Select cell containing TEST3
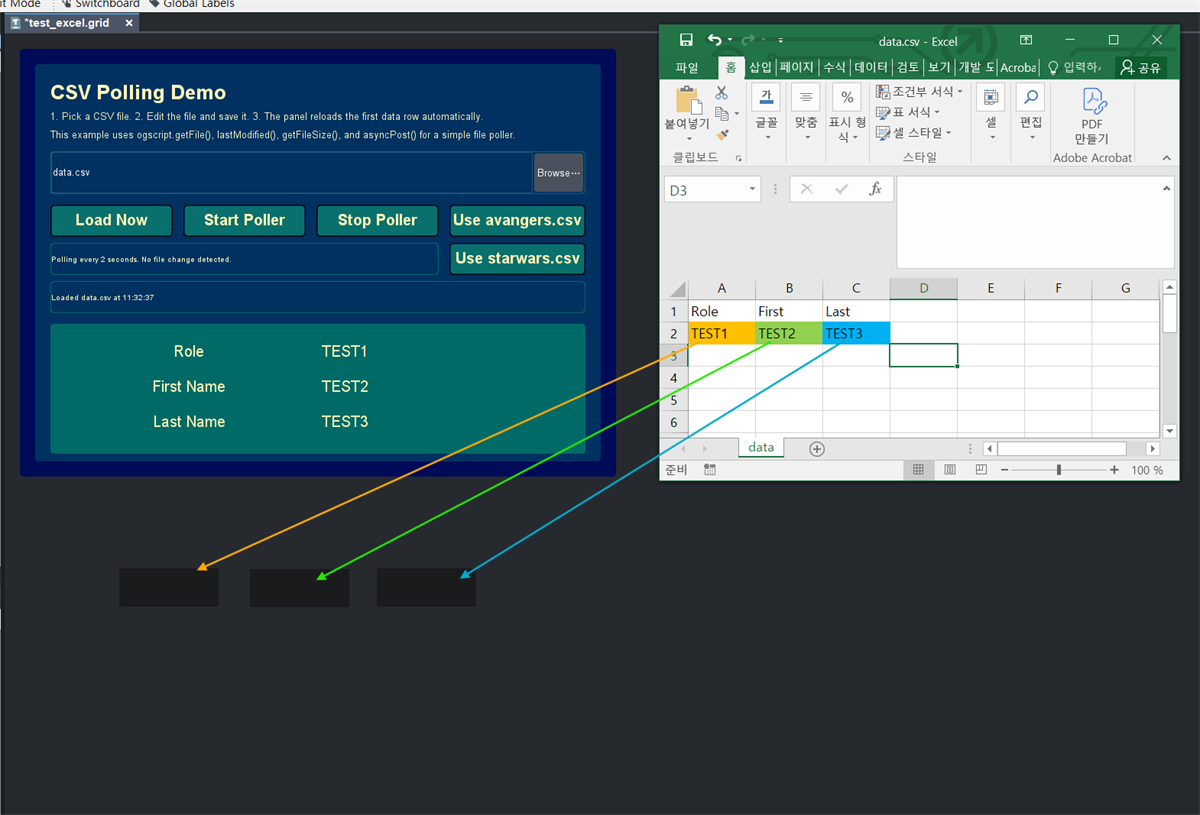The width and height of the screenshot is (1200, 815). tap(856, 333)
